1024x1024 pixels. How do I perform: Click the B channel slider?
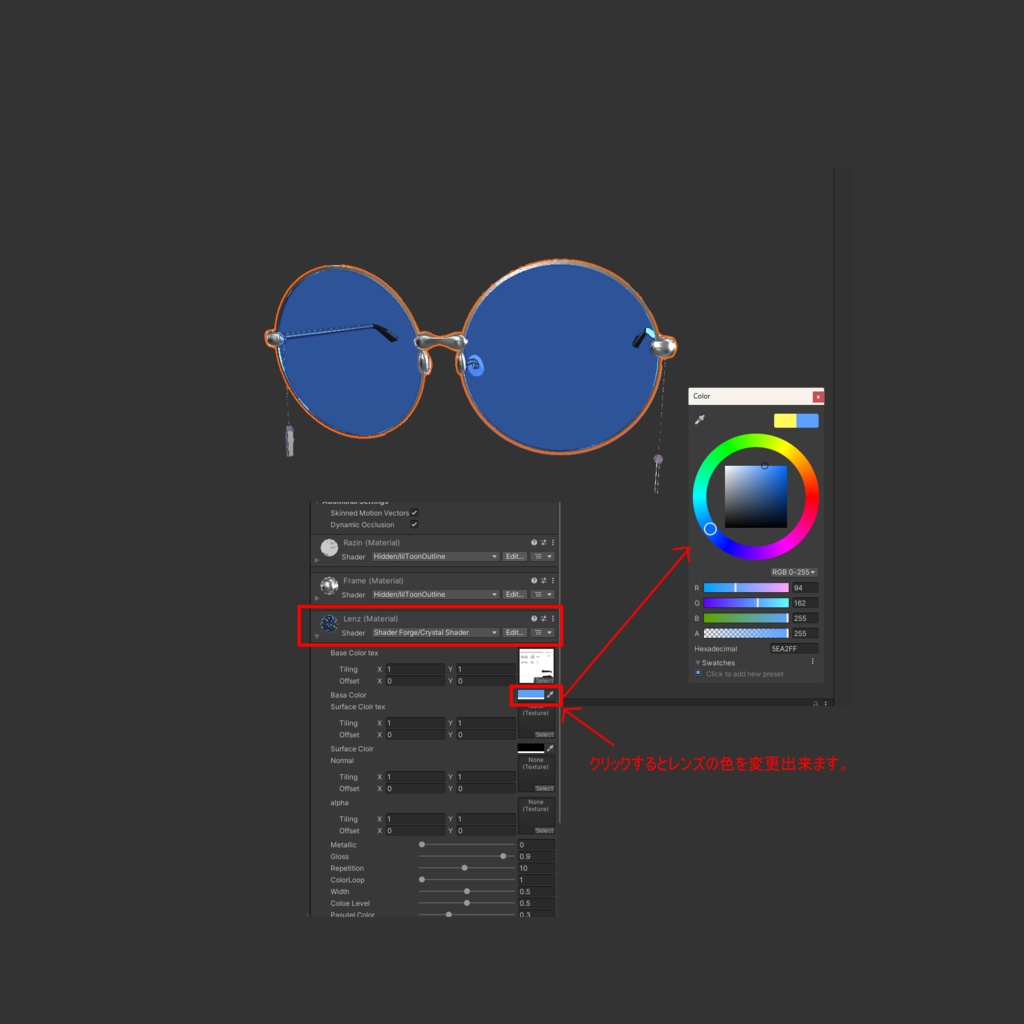pyautogui.click(x=746, y=618)
